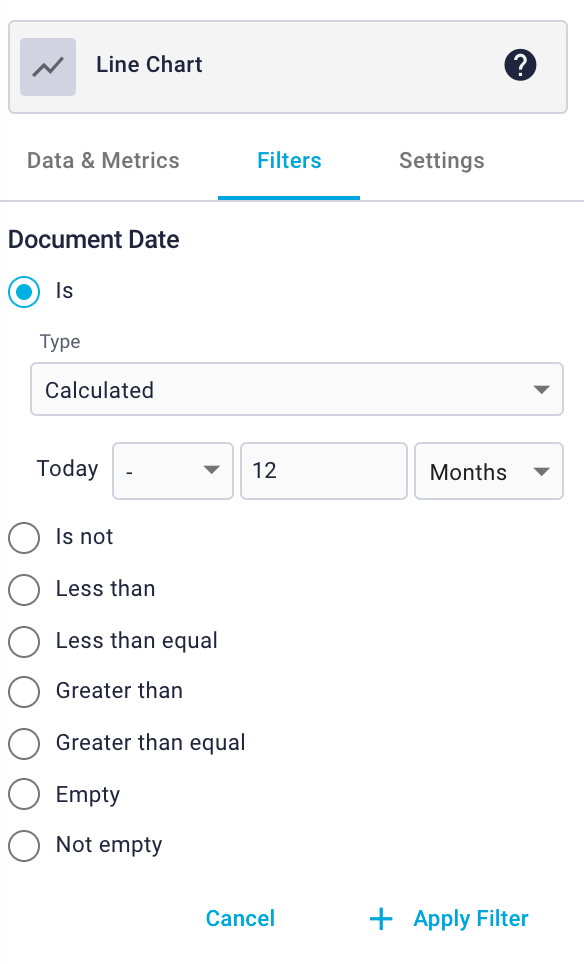Screen dimensions: 584x964
Task: Click the "12" value input field
Action: (323, 471)
